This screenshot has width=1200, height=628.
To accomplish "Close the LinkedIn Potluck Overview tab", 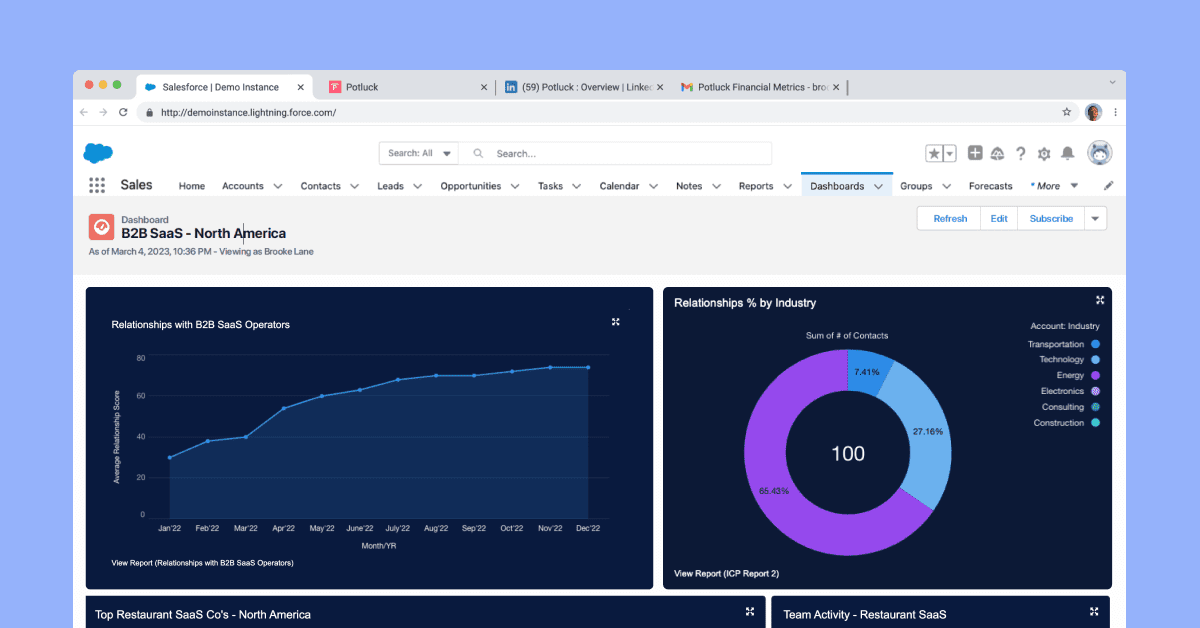I will pos(660,87).
